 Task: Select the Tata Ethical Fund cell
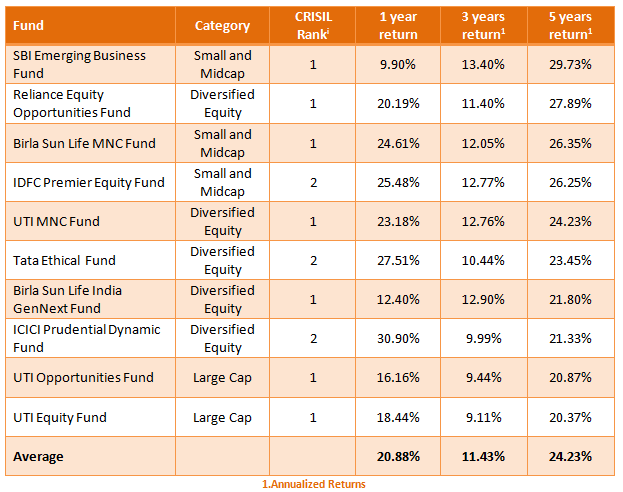click(x=64, y=260)
